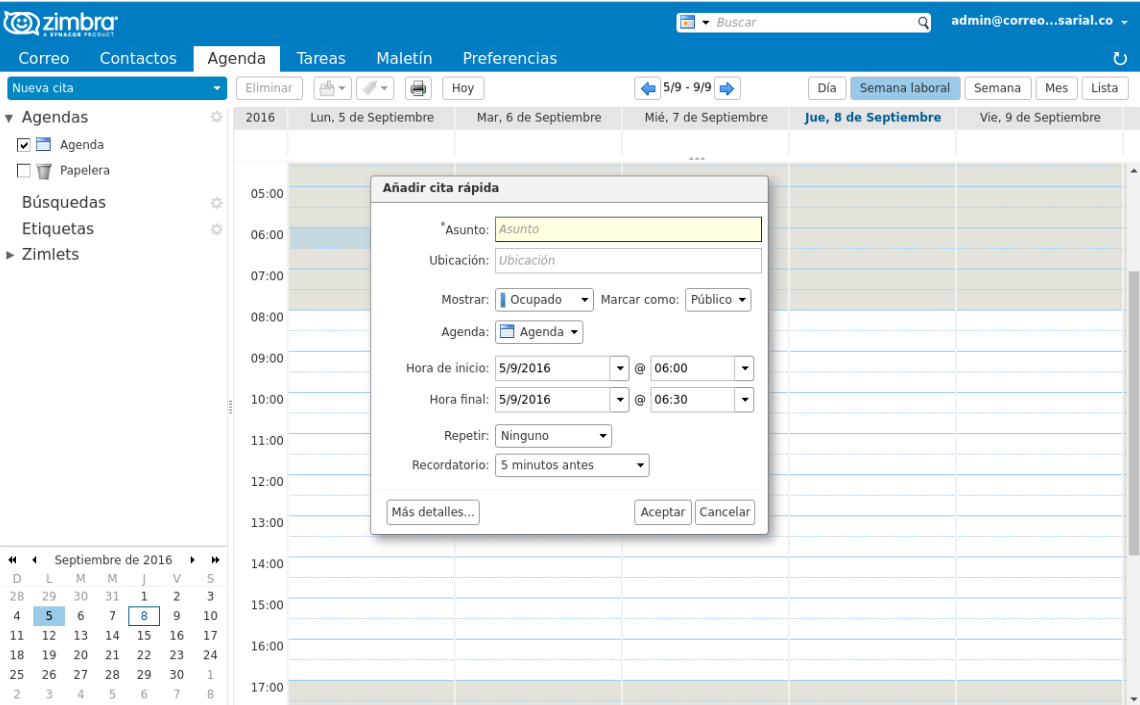This screenshot has width=1140, height=705.
Task: Jump to next month in mini calendar
Action: [x=193, y=560]
